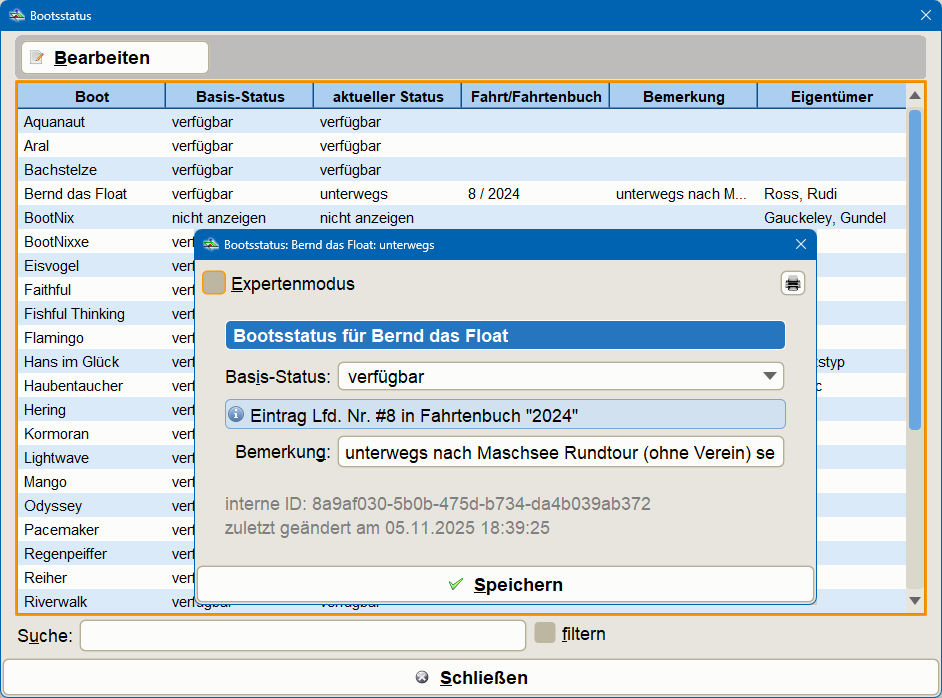
Task: Click the boat icon in the dialog title bar
Action: 212,244
